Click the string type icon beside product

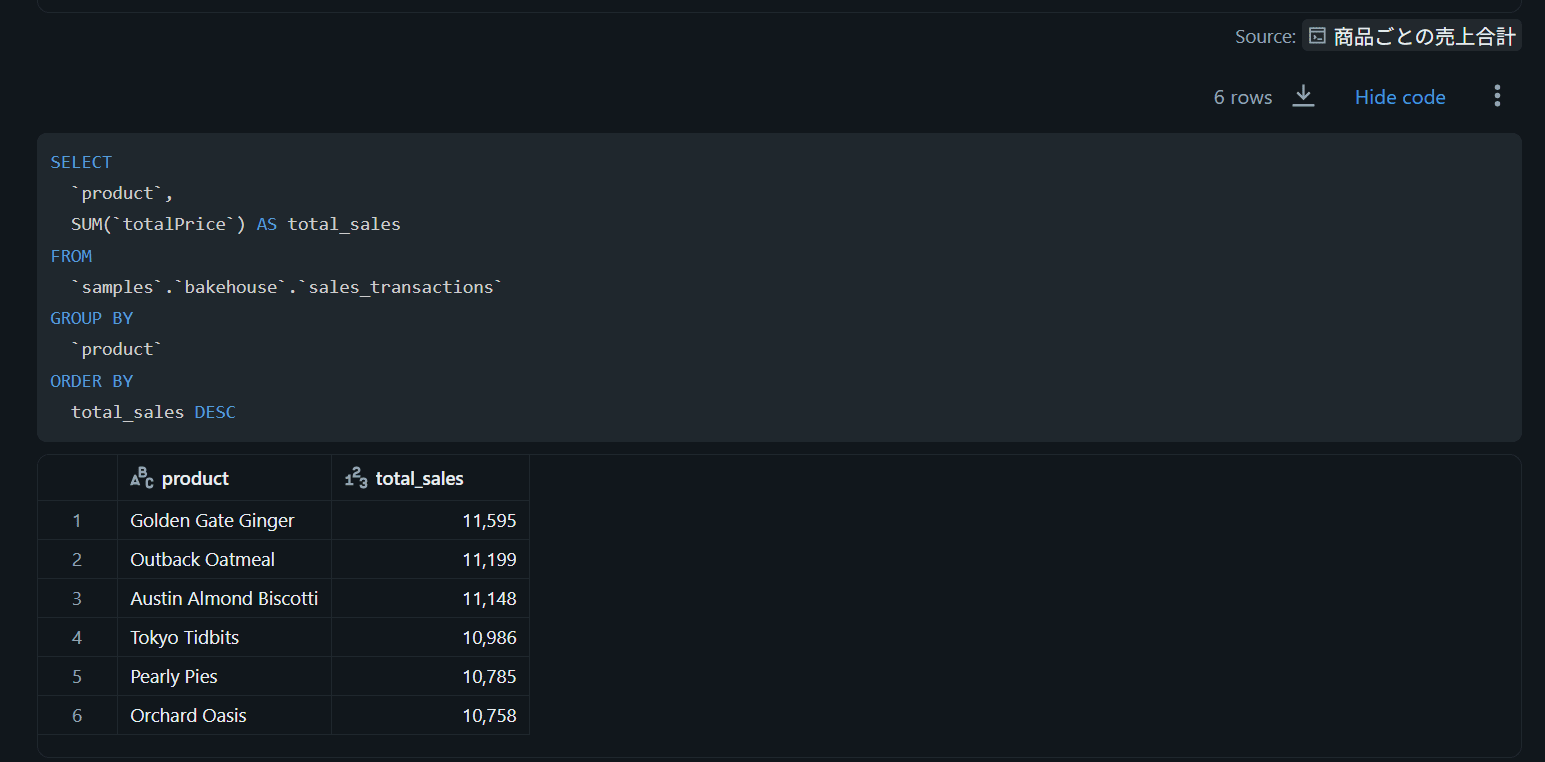click(142, 478)
